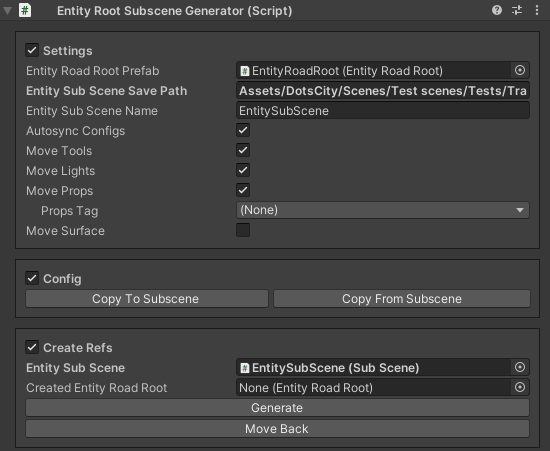Disable Autosync Configs checkbox

[243, 130]
